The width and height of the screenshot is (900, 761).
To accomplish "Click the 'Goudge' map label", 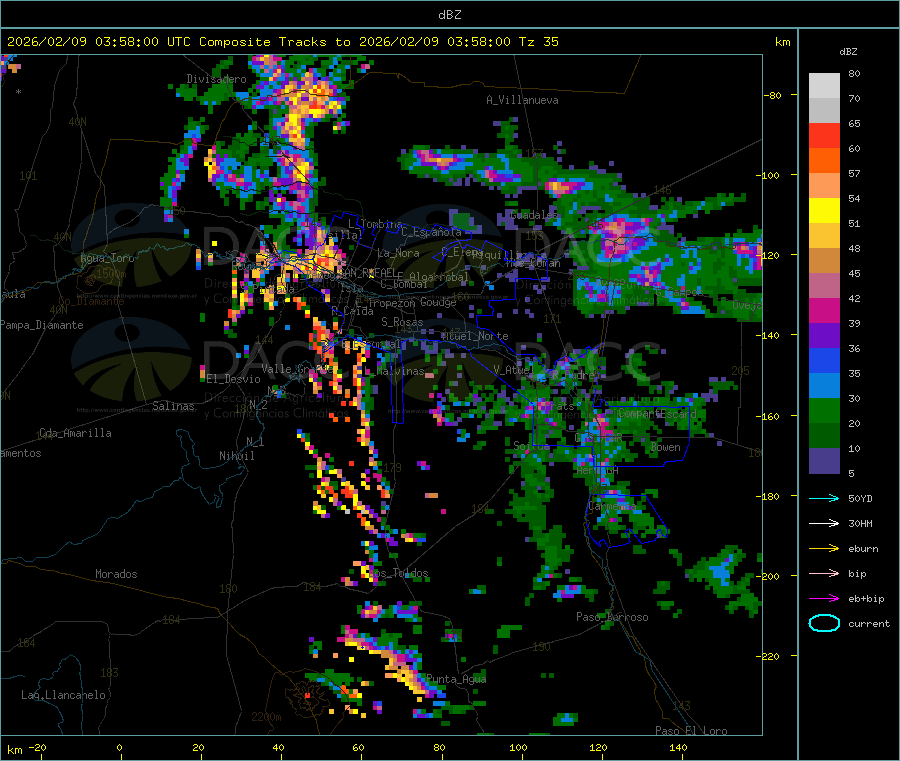I will (438, 302).
